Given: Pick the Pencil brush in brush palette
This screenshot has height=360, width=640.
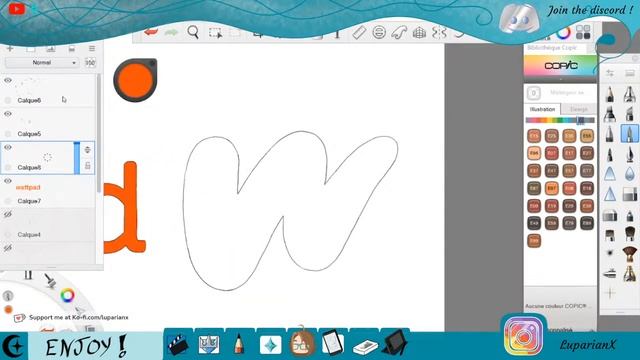Looking at the screenshot, I should (x=610, y=95).
